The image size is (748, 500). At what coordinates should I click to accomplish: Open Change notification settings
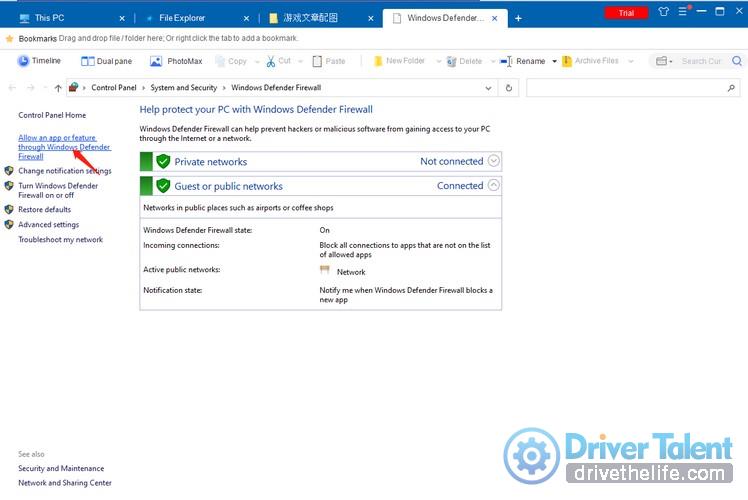pos(64,171)
